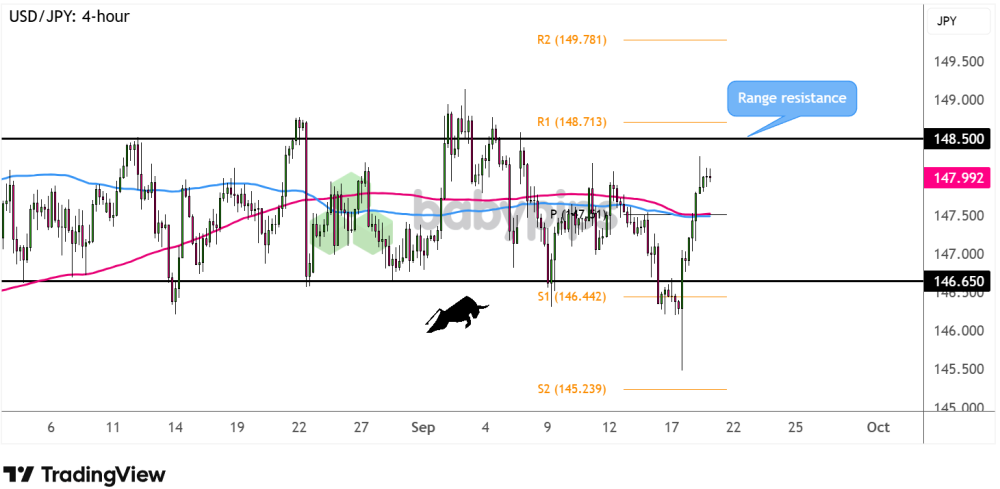1000x489 pixels.
Task: Click the TradingView logo icon
Action: 18,475
